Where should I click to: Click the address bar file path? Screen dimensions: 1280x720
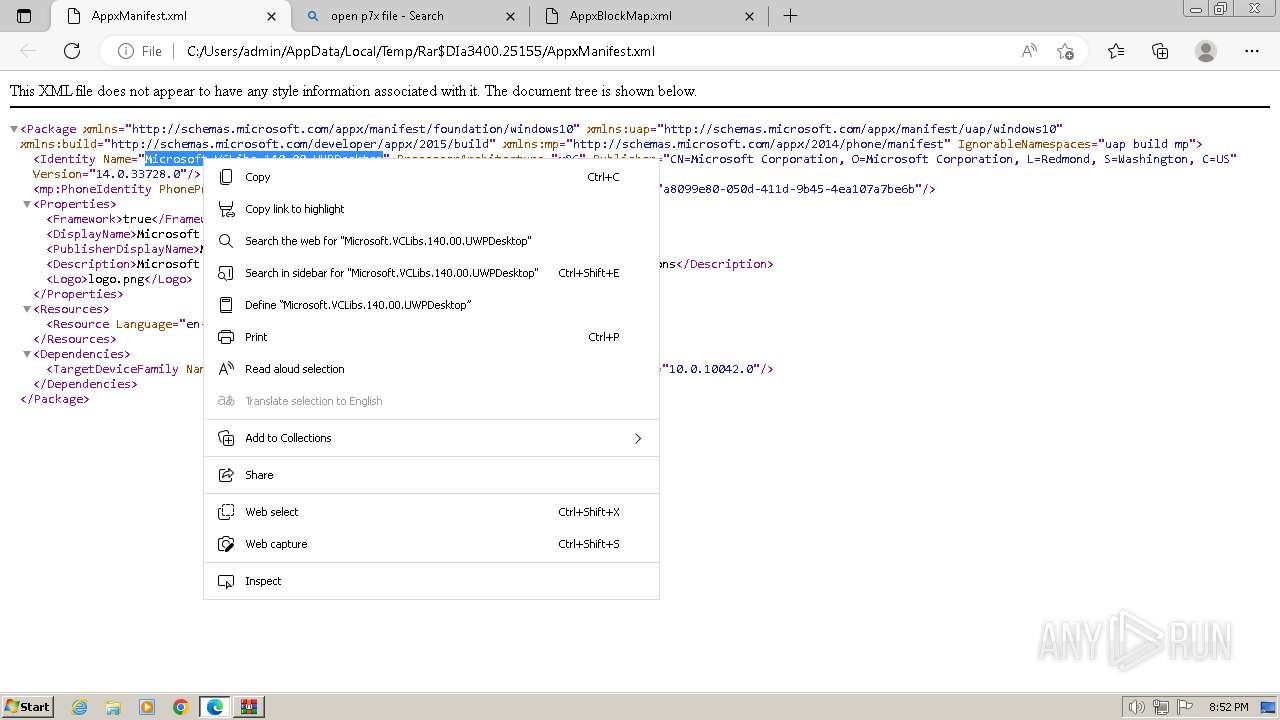tap(421, 51)
